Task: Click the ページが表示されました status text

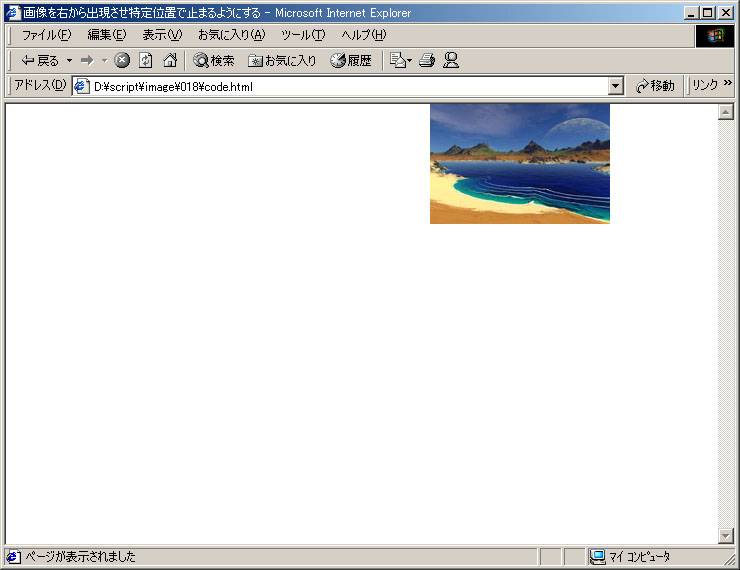Action: [80, 557]
